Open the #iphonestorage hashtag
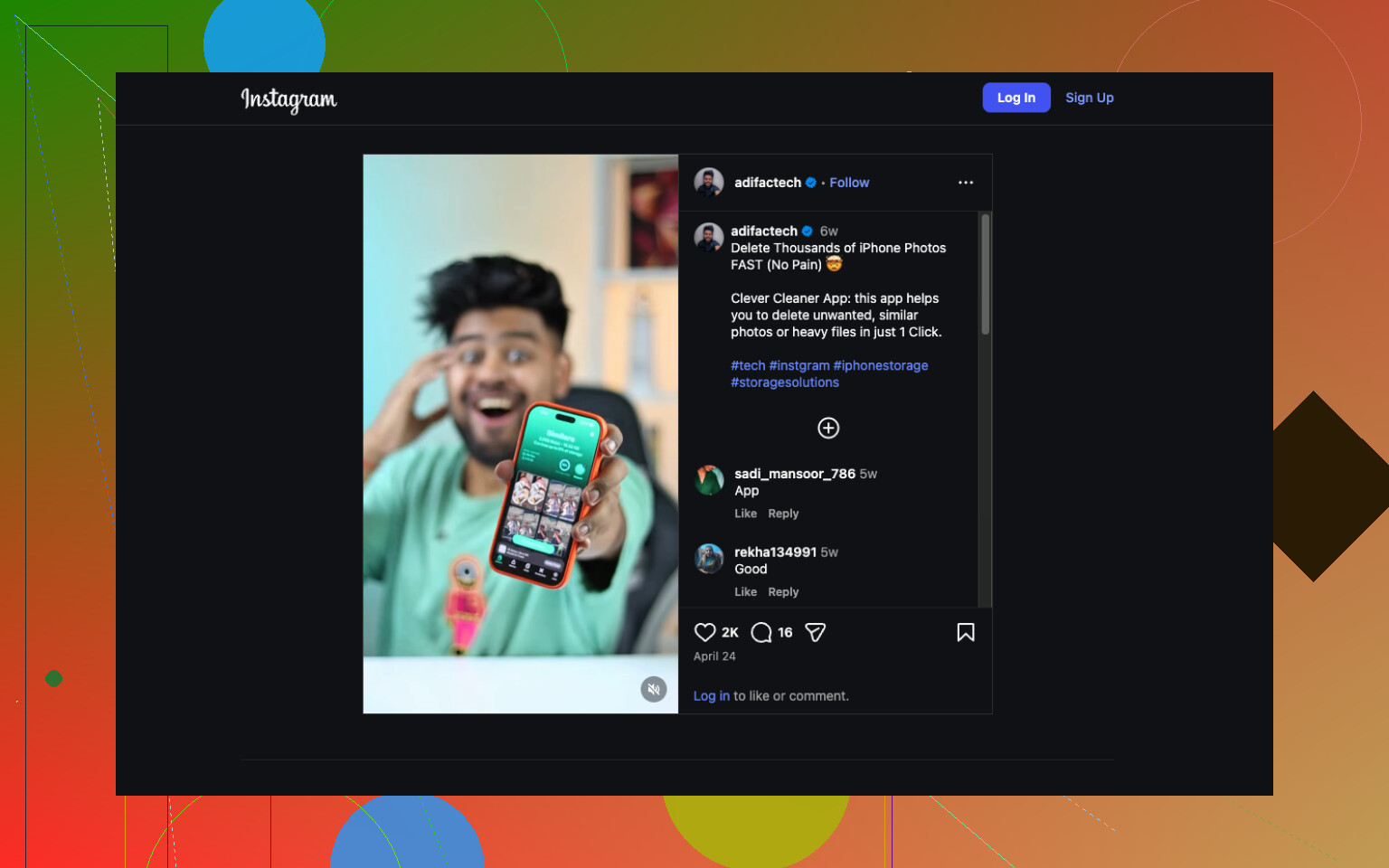The image size is (1389, 868). click(881, 365)
